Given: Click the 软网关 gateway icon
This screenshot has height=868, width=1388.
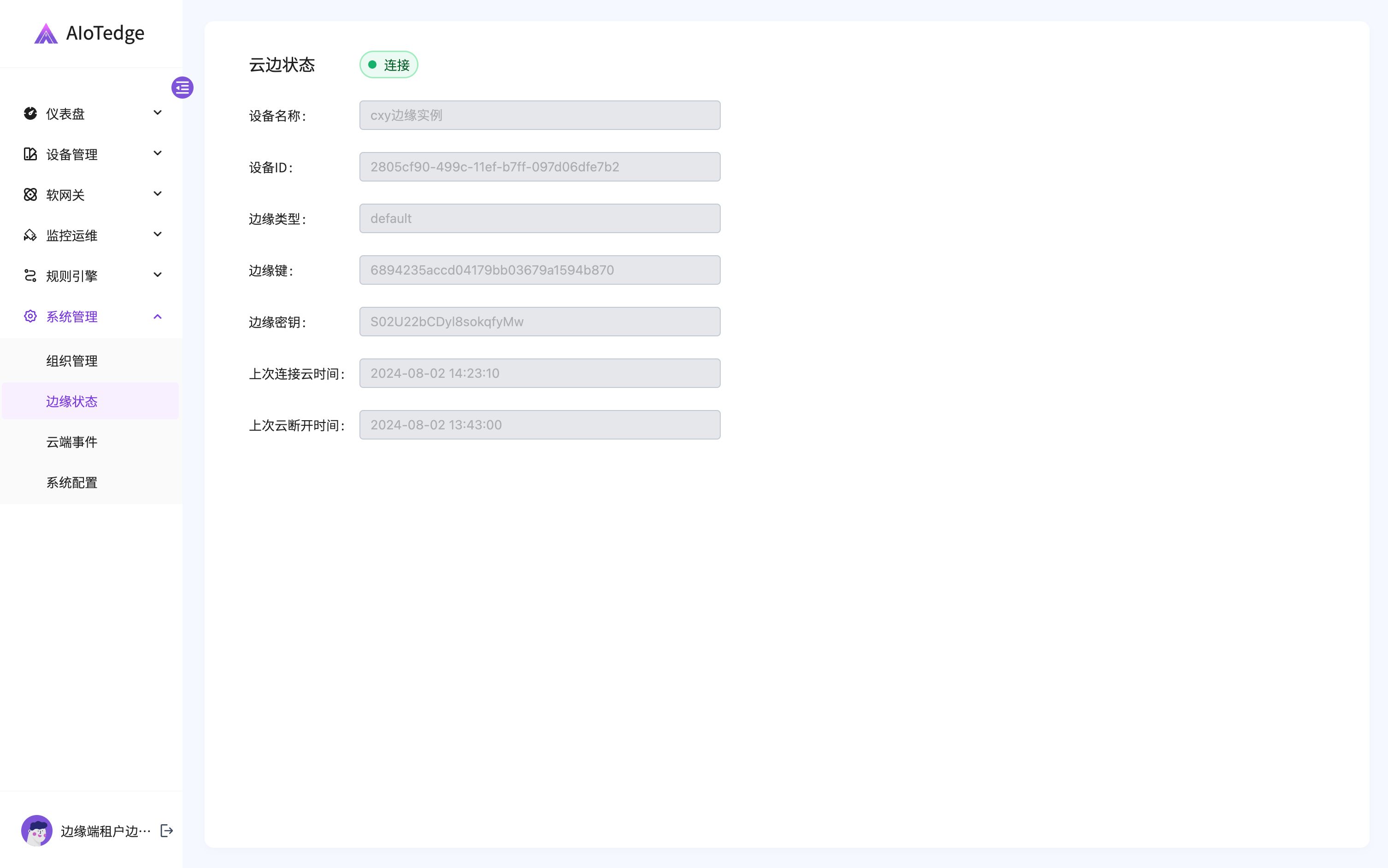Looking at the screenshot, I should point(30,194).
